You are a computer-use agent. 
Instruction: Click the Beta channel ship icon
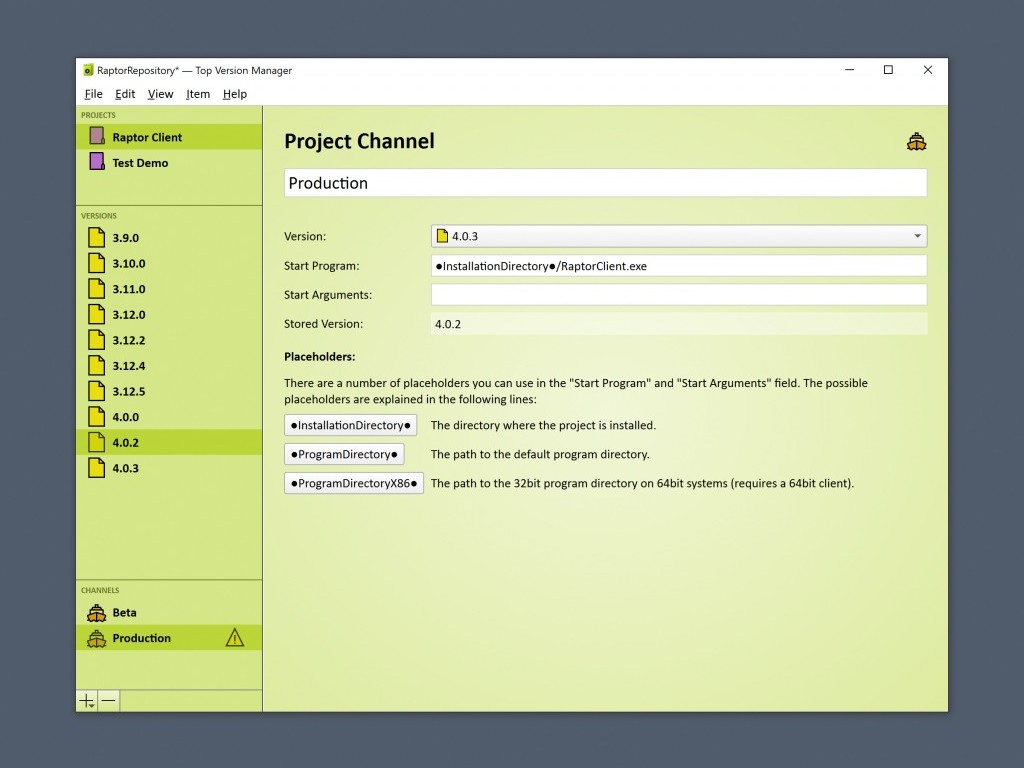pyautogui.click(x=97, y=612)
